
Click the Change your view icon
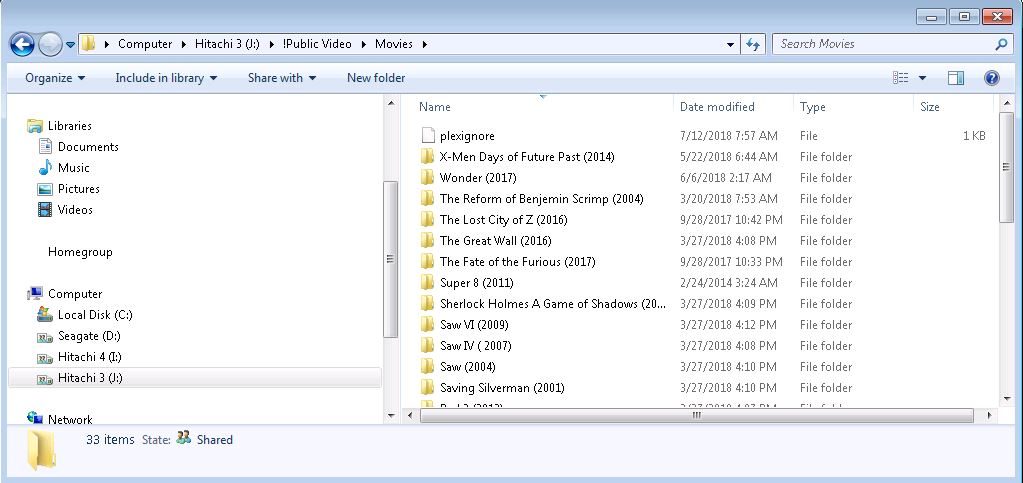900,78
